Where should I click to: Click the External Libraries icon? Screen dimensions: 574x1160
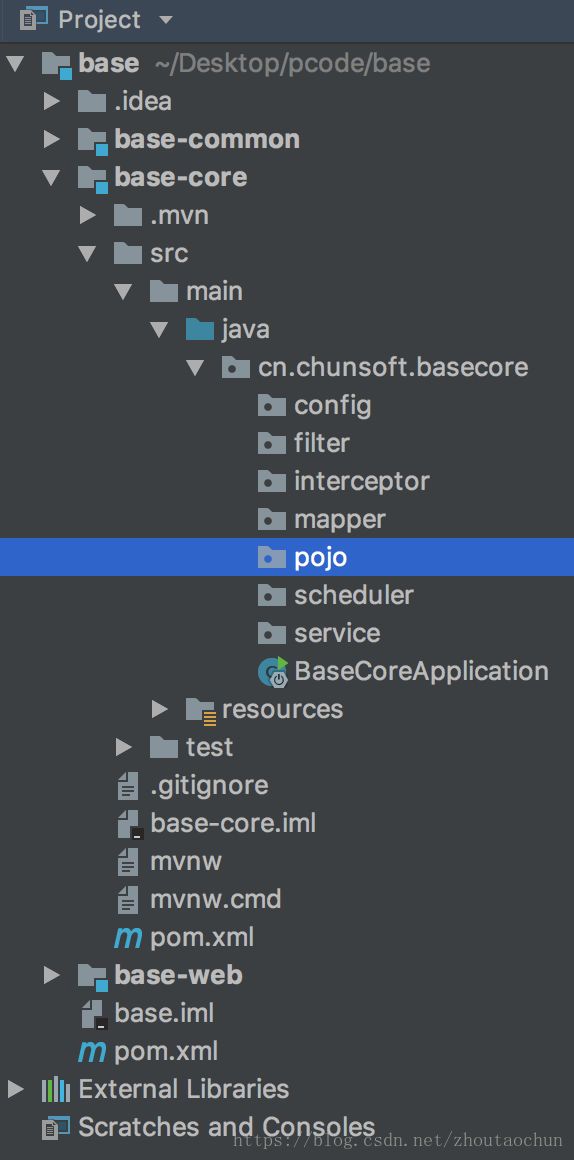click(x=55, y=1090)
